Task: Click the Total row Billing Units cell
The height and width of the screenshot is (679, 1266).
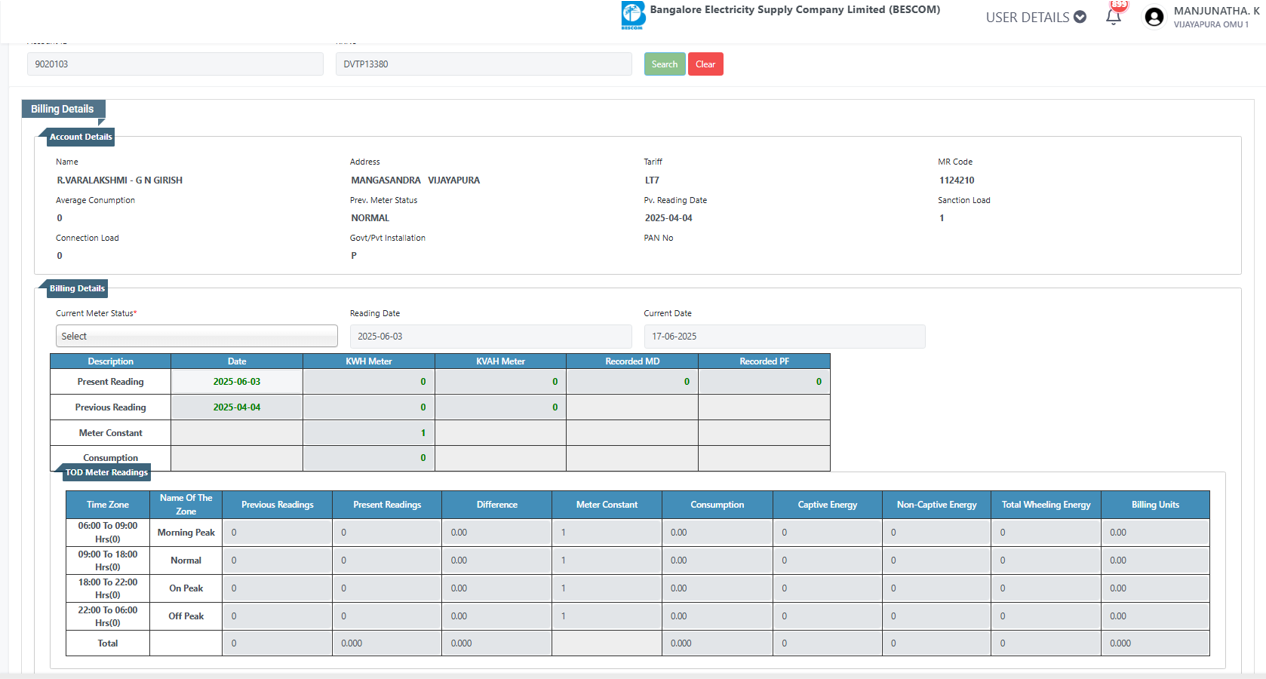Action: 1156,643
